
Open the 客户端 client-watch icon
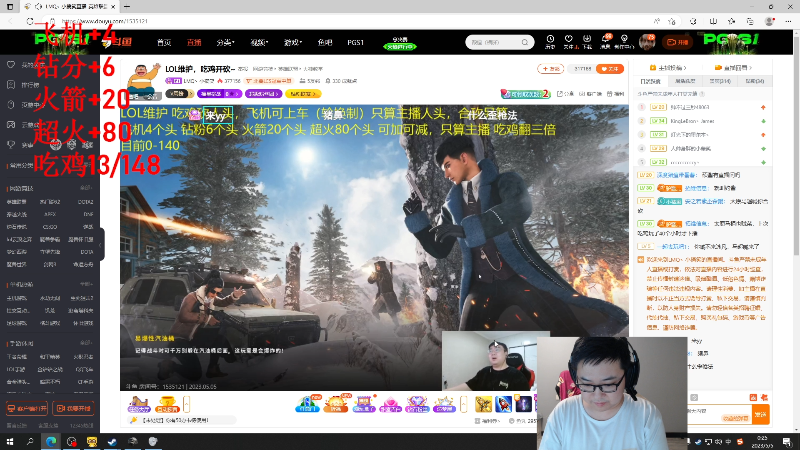[591, 94]
